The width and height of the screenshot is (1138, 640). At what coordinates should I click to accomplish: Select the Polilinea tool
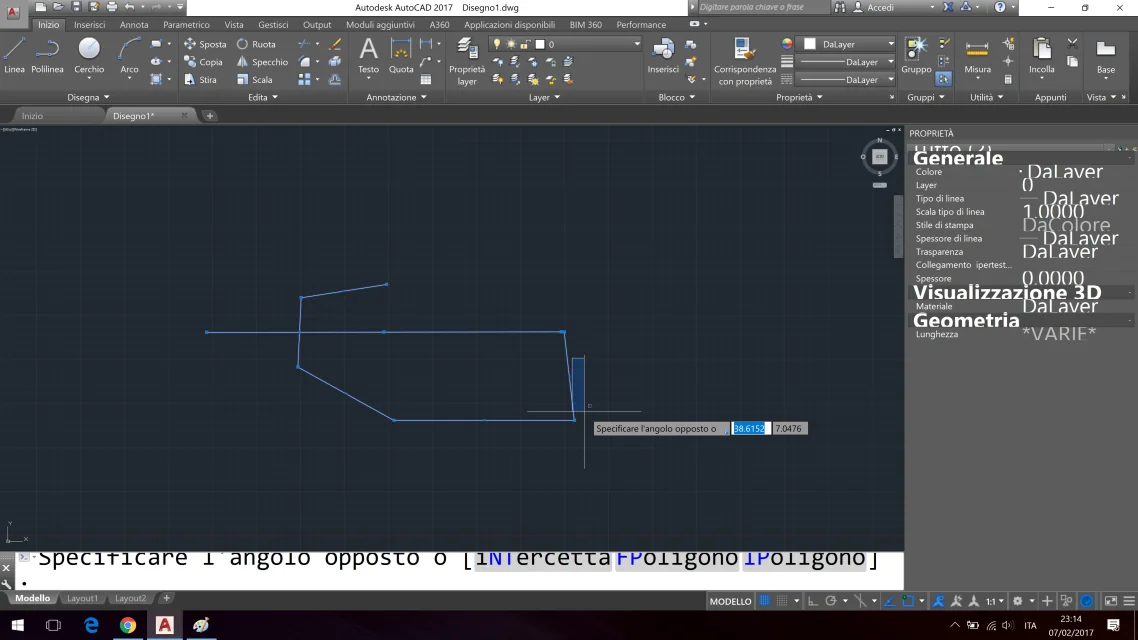(47, 56)
